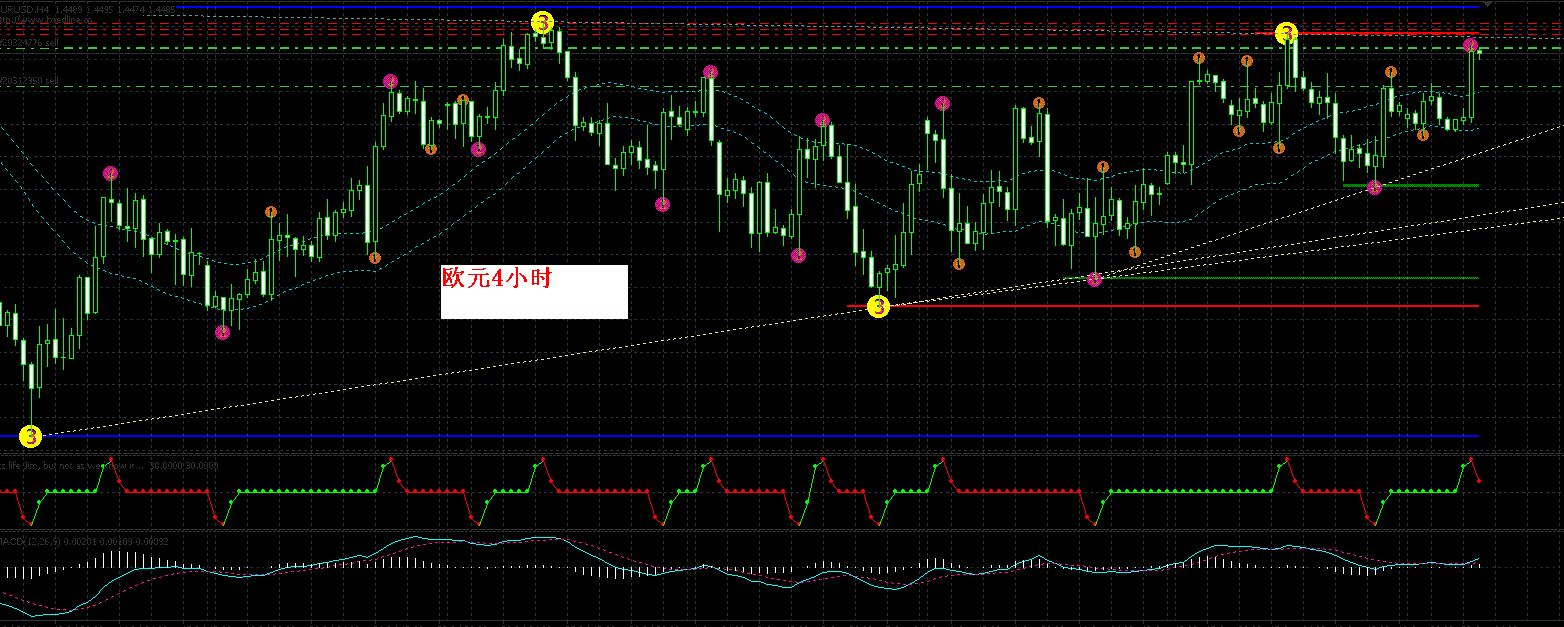Click the gray chart shift triangle marker

point(1488,5)
